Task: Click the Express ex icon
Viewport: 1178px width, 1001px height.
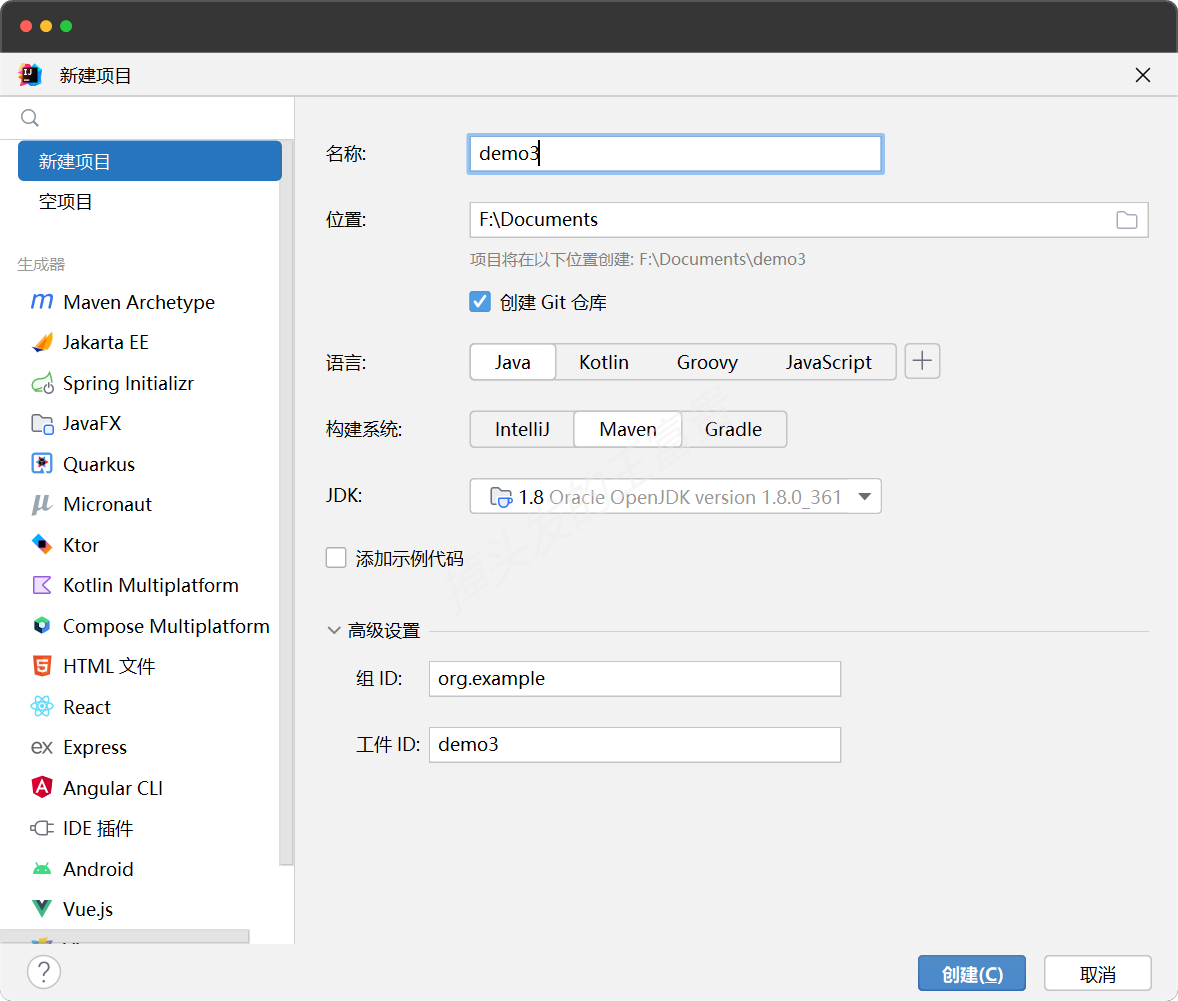Action: (x=42, y=748)
